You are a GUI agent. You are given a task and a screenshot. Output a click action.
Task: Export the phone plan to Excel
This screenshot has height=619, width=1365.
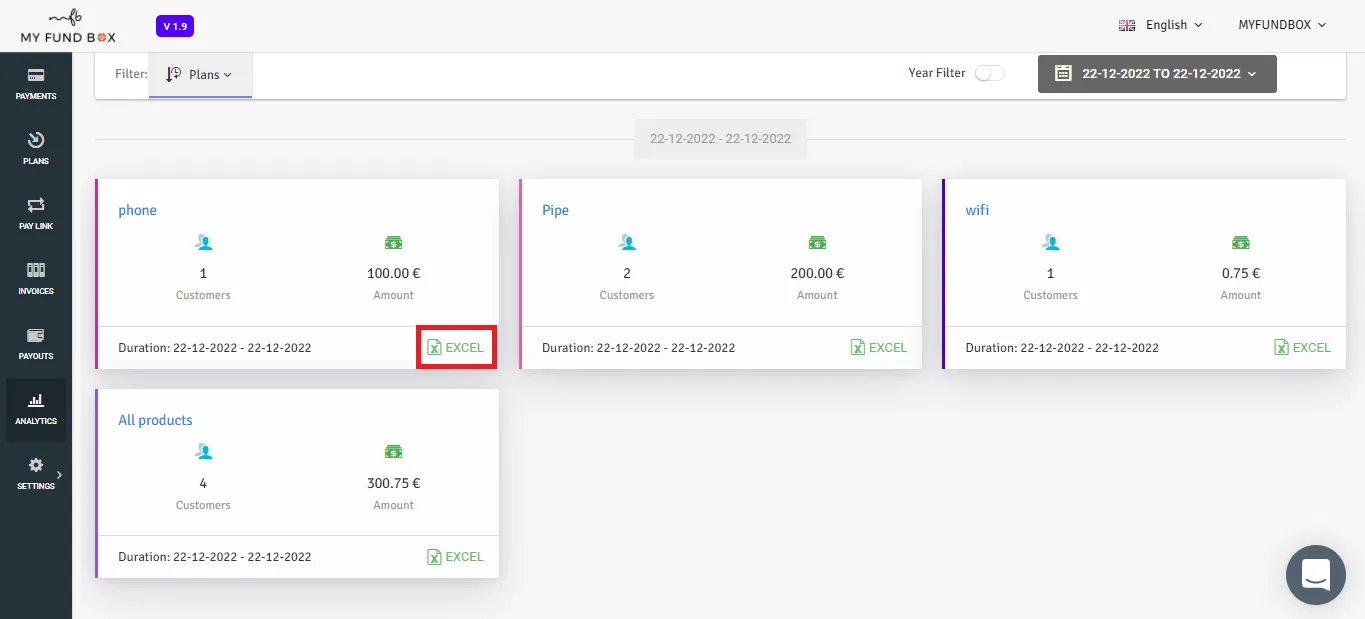click(x=456, y=348)
